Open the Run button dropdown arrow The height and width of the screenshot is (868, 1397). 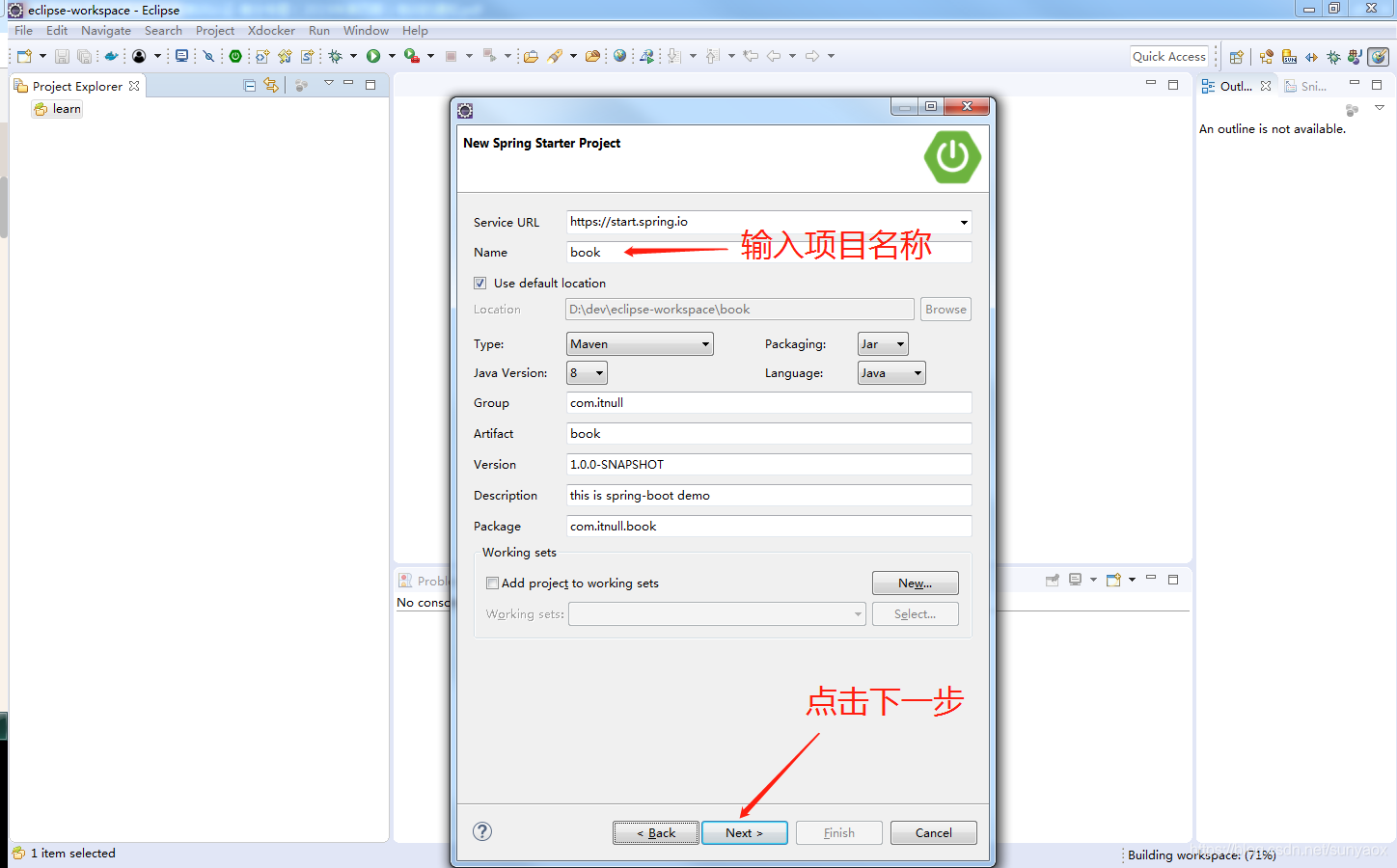coord(392,56)
